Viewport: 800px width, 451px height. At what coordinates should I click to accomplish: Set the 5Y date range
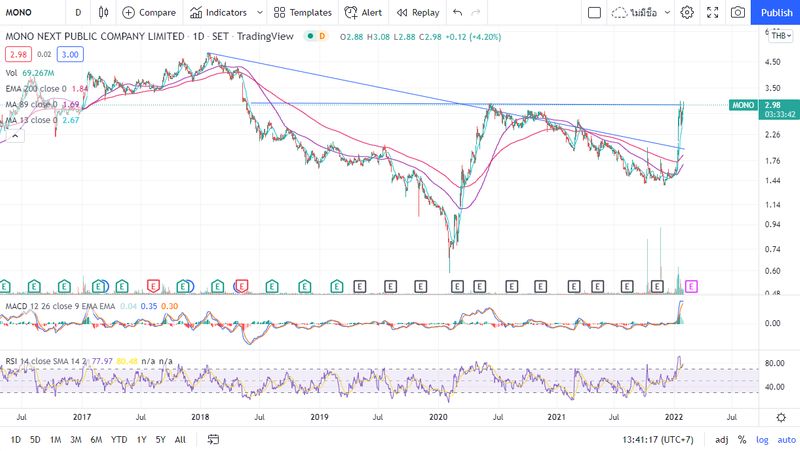[x=160, y=439]
